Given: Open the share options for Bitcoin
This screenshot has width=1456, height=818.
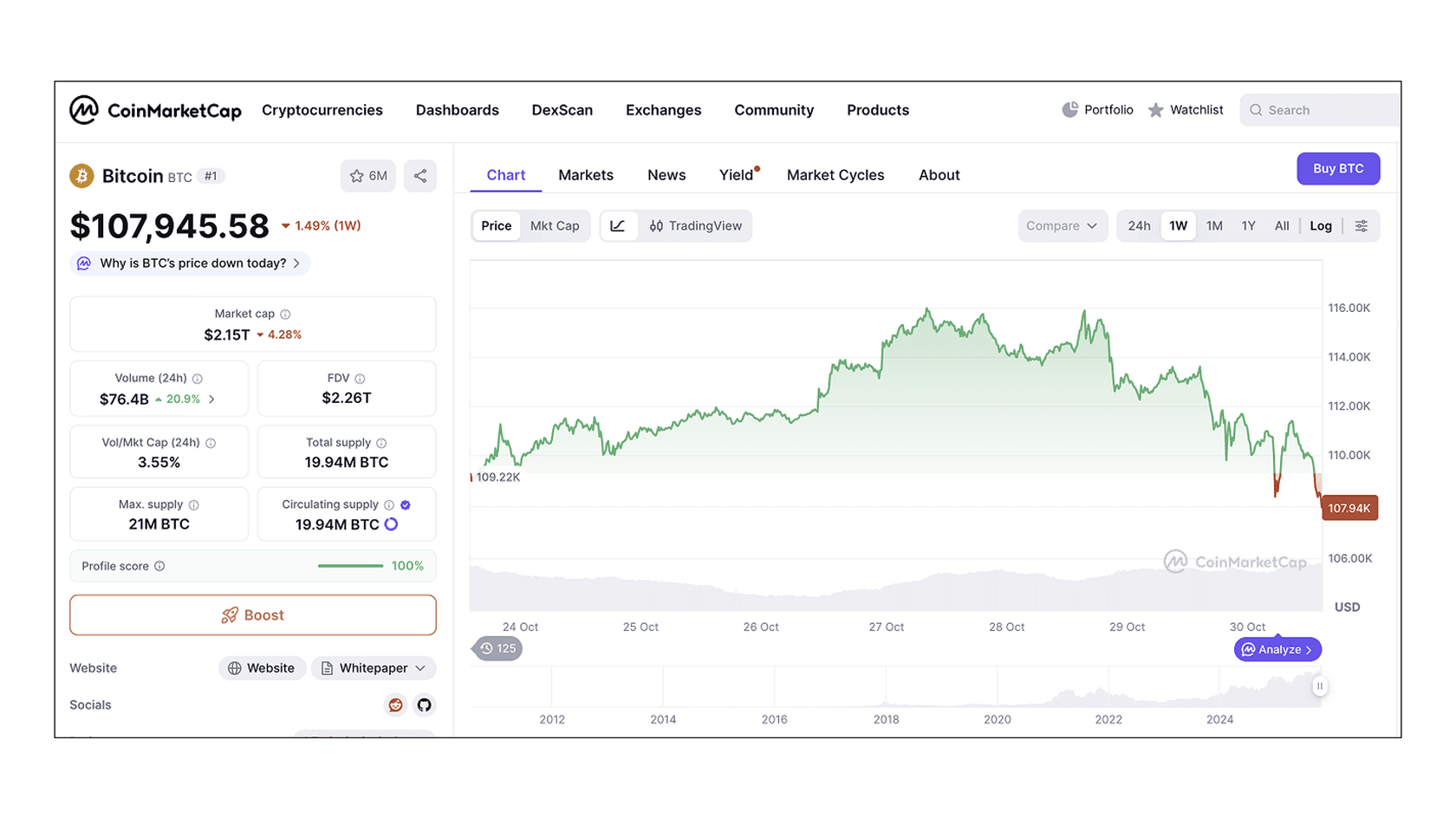Looking at the screenshot, I should coord(420,176).
